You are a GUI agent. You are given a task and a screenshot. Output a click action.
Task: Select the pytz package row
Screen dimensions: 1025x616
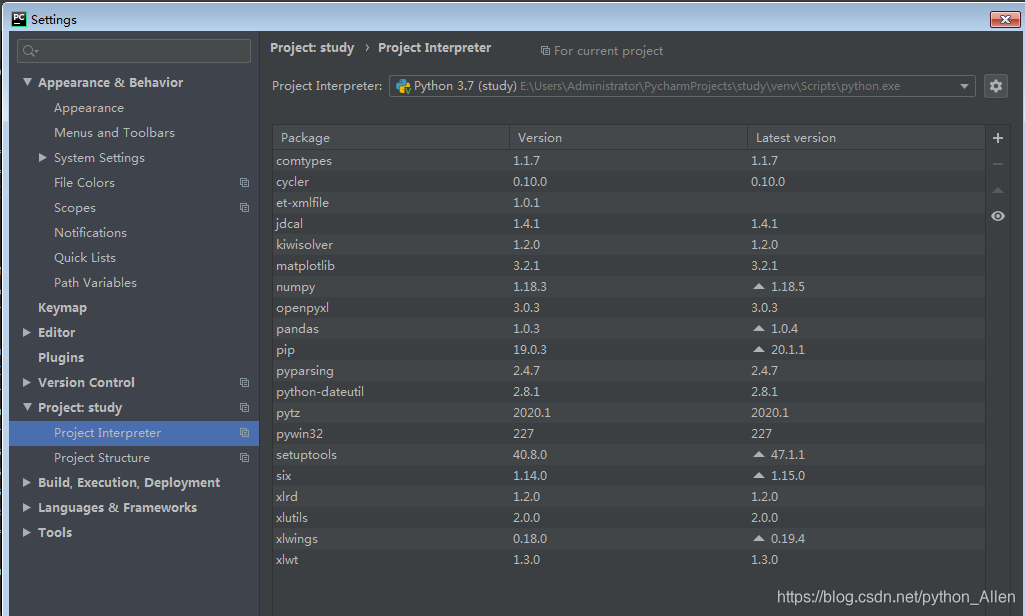coord(629,413)
